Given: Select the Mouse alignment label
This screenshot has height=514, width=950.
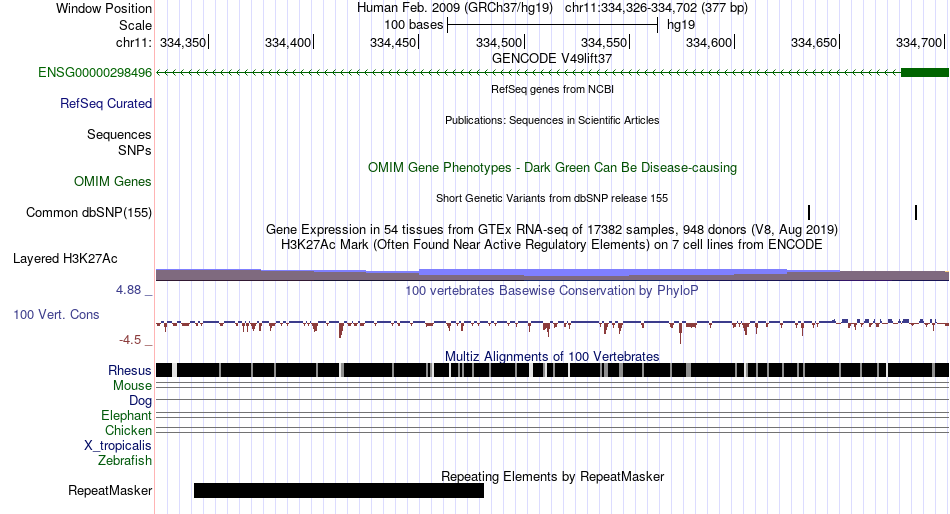Looking at the screenshot, I should [x=132, y=386].
